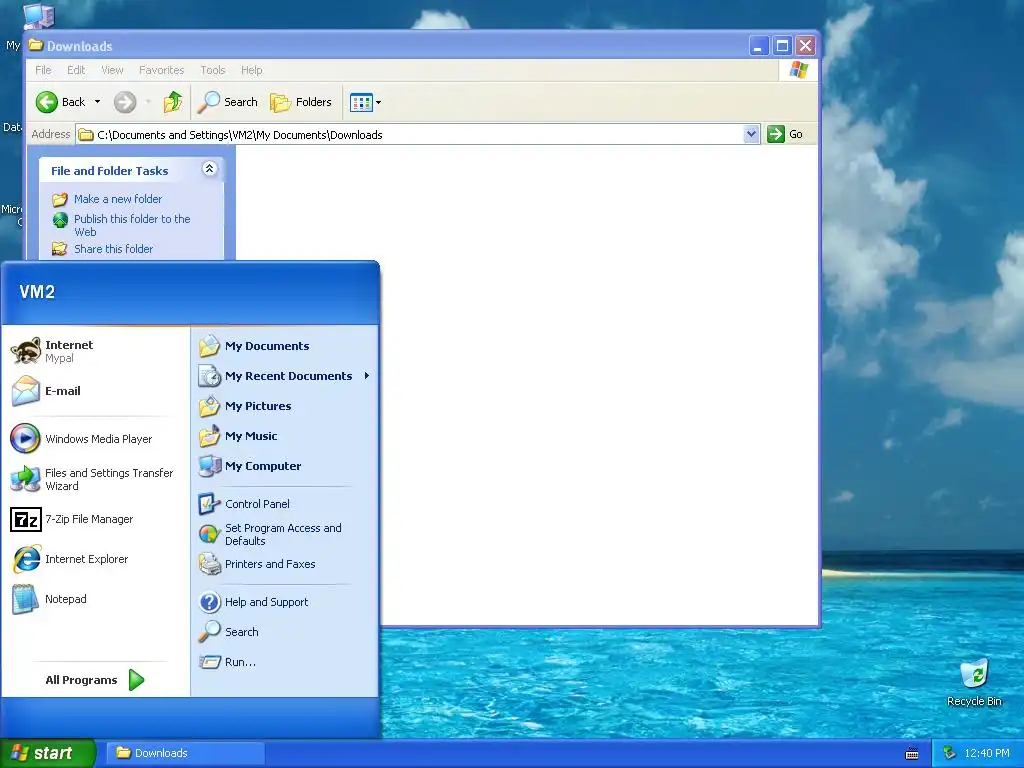
Task: Click the Go button beside address bar
Action: tap(786, 134)
